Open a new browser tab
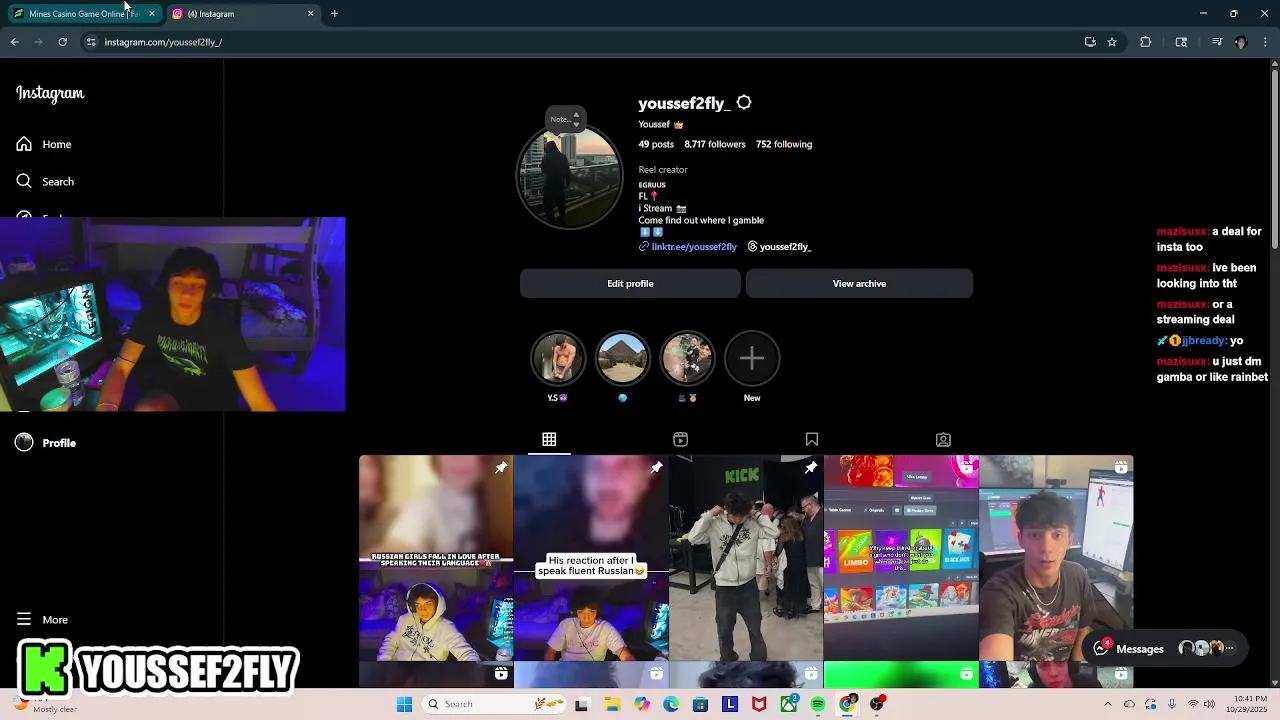The height and width of the screenshot is (720, 1280). [334, 14]
